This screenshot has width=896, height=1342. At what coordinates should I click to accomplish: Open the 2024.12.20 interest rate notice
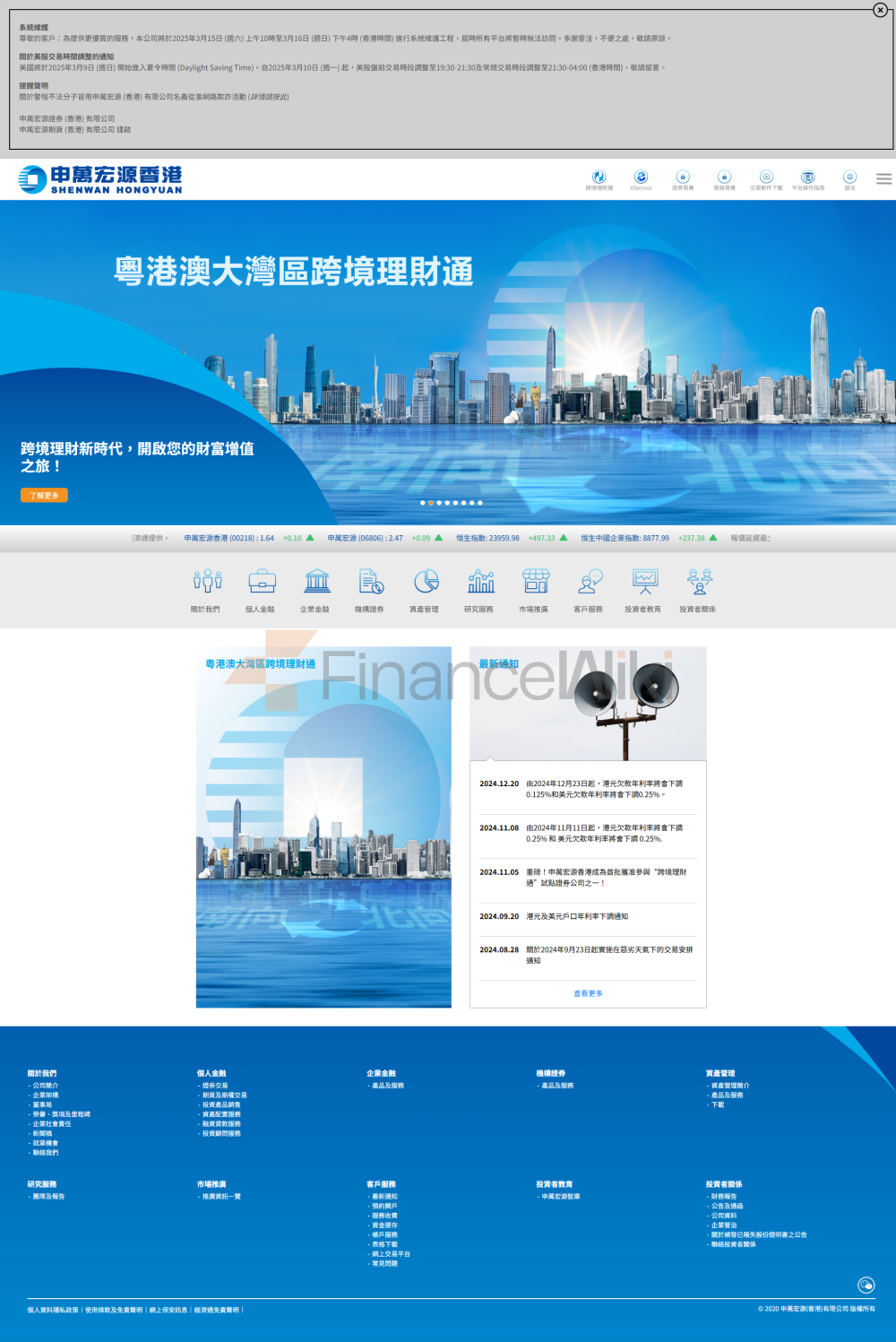point(588,789)
